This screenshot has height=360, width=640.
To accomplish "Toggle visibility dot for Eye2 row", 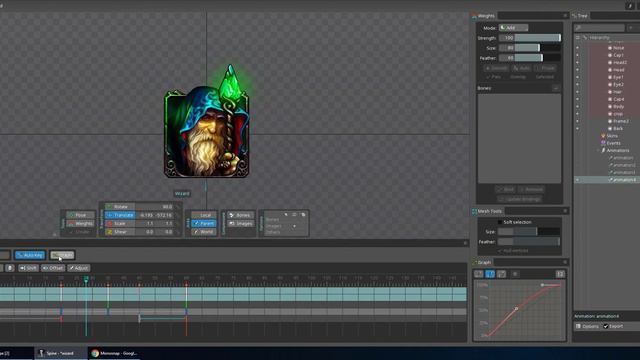I will [x=577, y=84].
